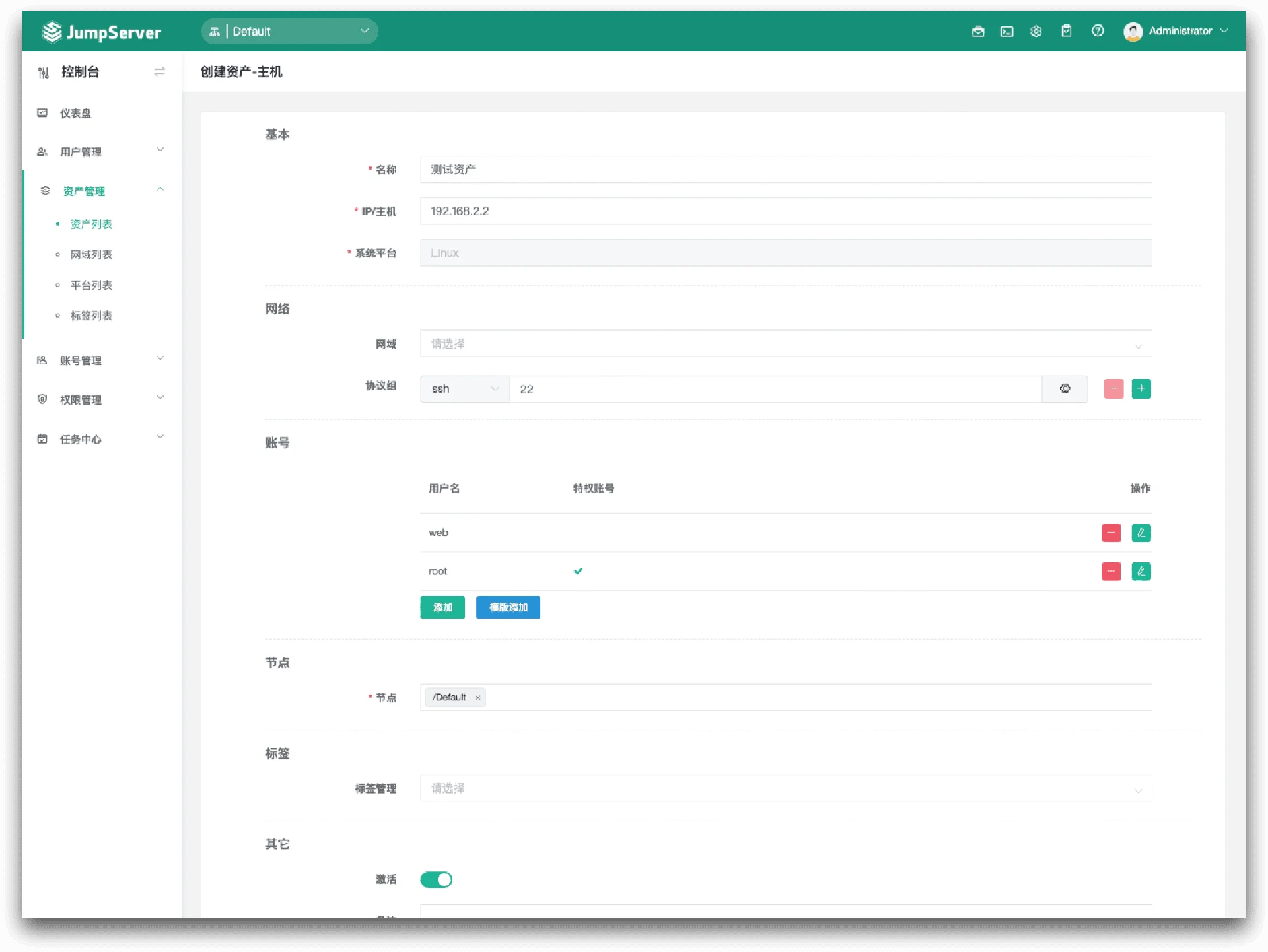Remove the /Default node tag
The height and width of the screenshot is (952, 1268).
[x=477, y=698]
